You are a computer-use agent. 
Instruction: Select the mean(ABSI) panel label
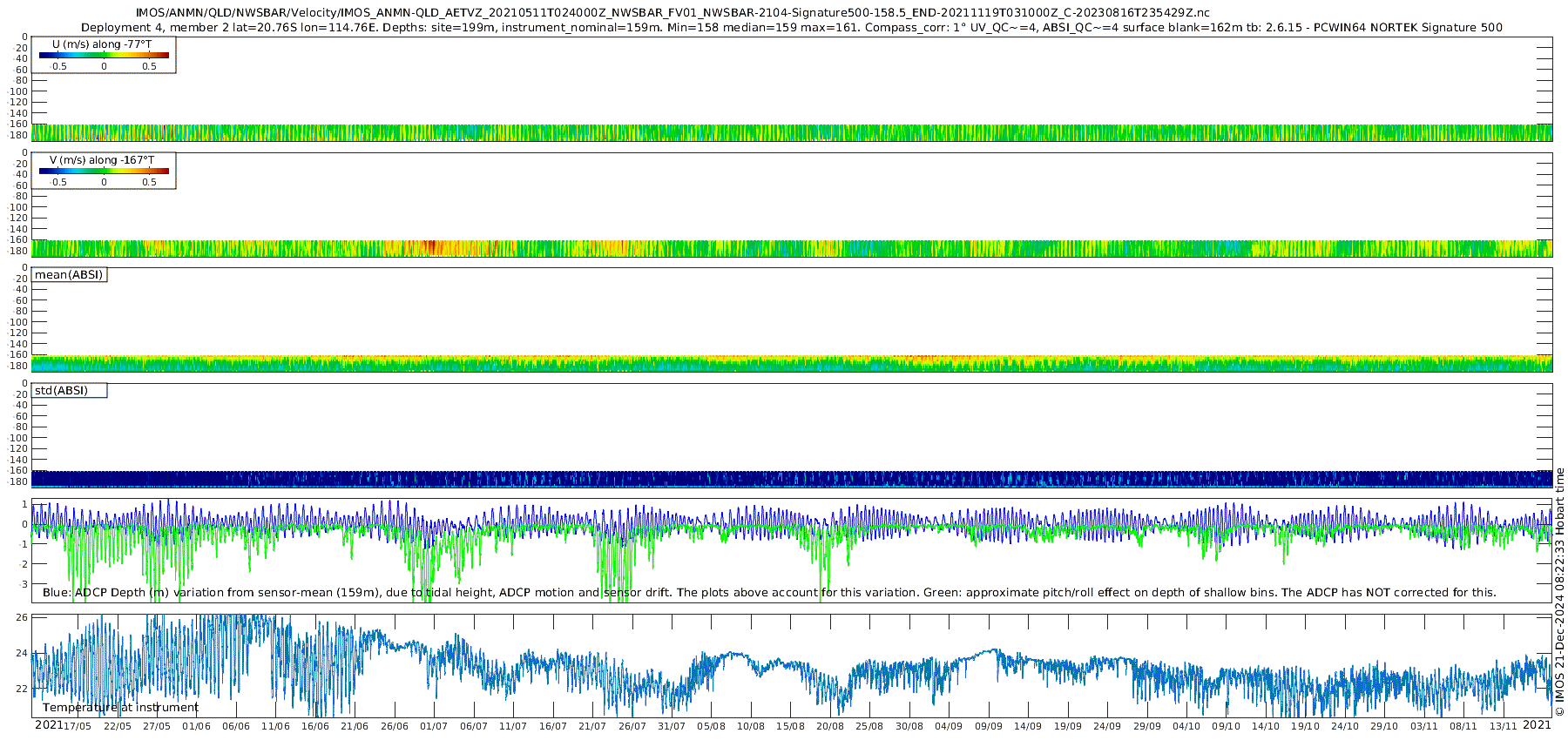[x=69, y=275]
